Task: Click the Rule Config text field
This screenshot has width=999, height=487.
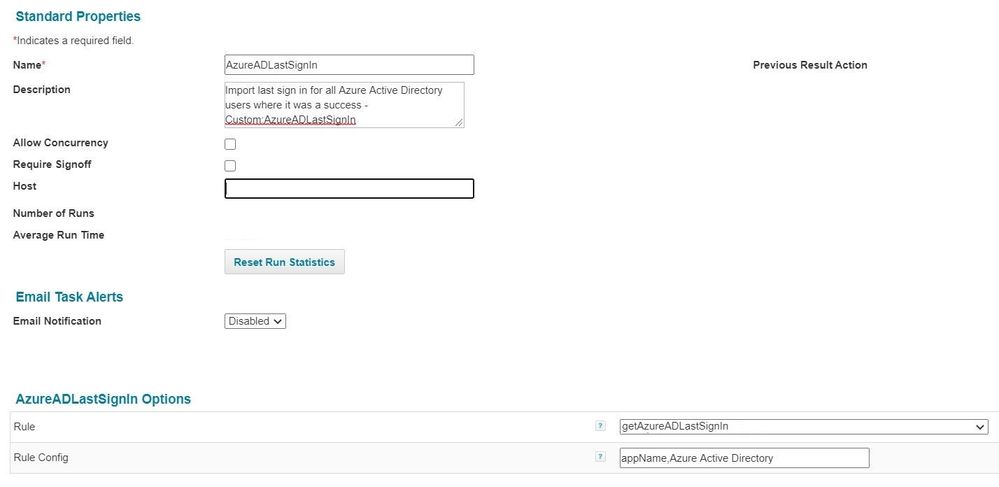Action: click(744, 458)
